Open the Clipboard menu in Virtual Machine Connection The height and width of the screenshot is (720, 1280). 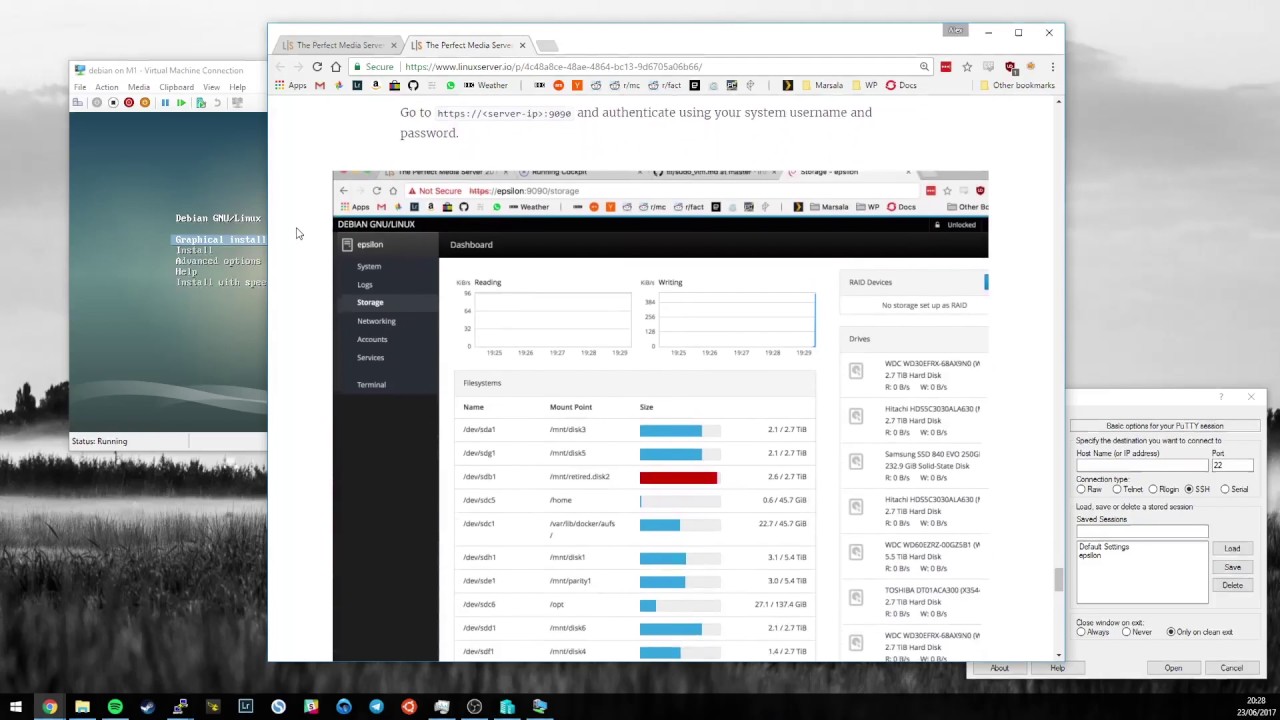click(x=176, y=87)
